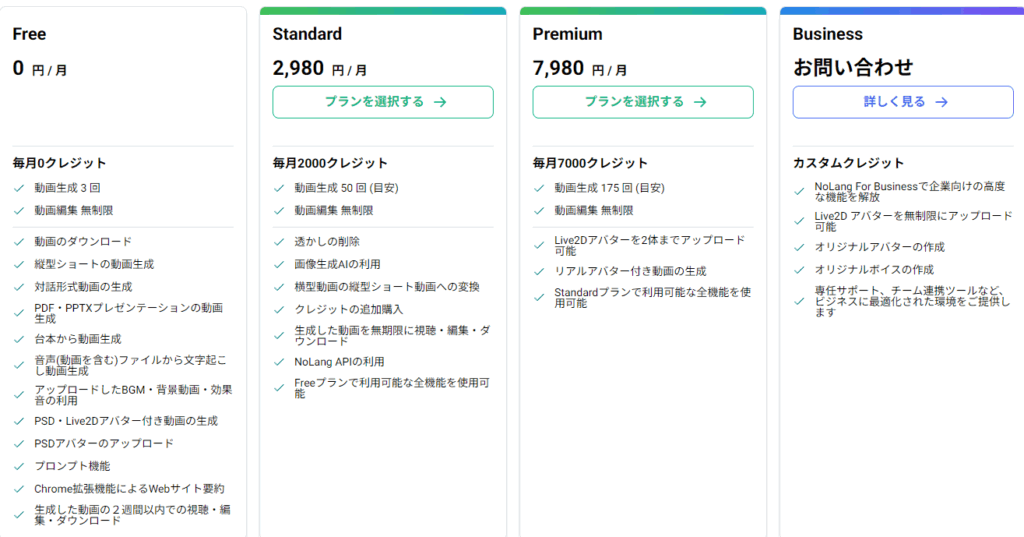Click the Business plan '詳しく見る' button
The image size is (1024, 537).
point(904,102)
